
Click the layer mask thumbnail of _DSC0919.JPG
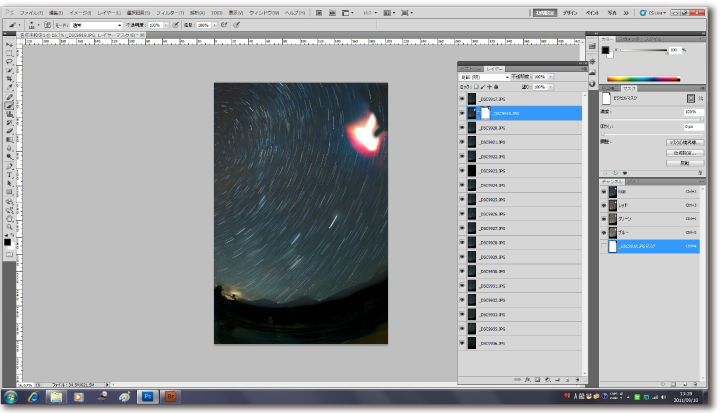point(485,113)
